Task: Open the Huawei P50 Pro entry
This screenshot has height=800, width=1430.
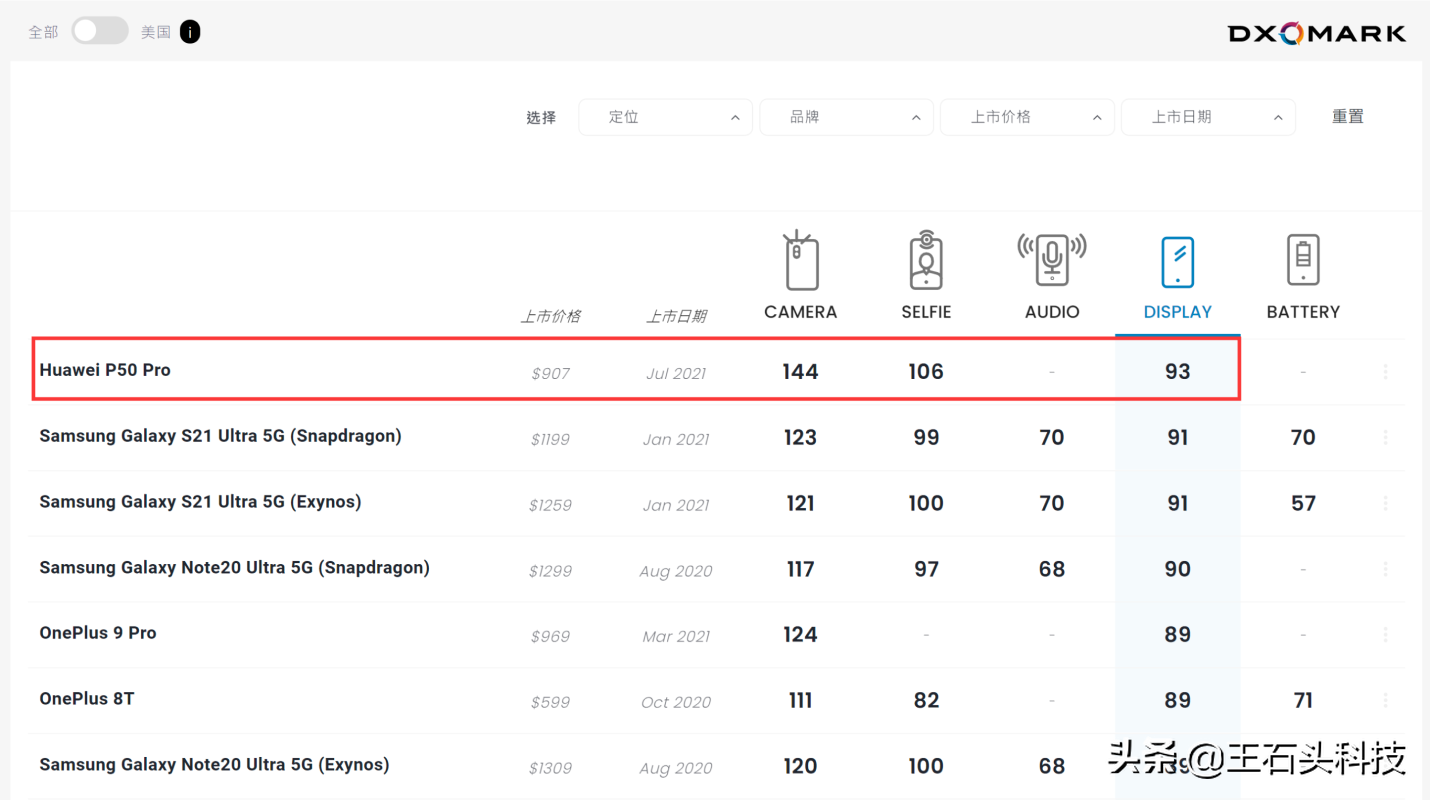Action: click(x=105, y=370)
